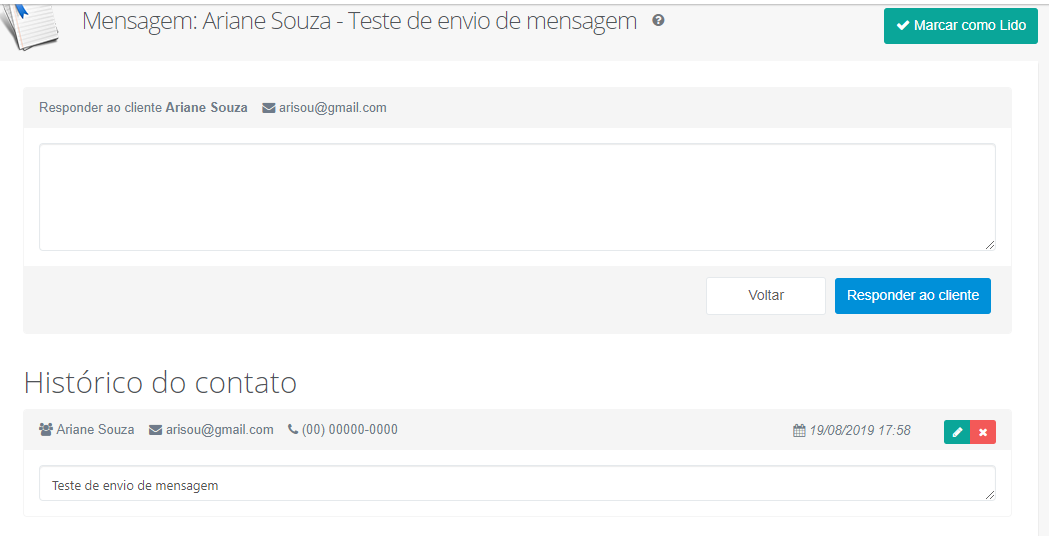Click Marcar como Lido button
Screen dimensions: 1049x536
(x=961, y=26)
